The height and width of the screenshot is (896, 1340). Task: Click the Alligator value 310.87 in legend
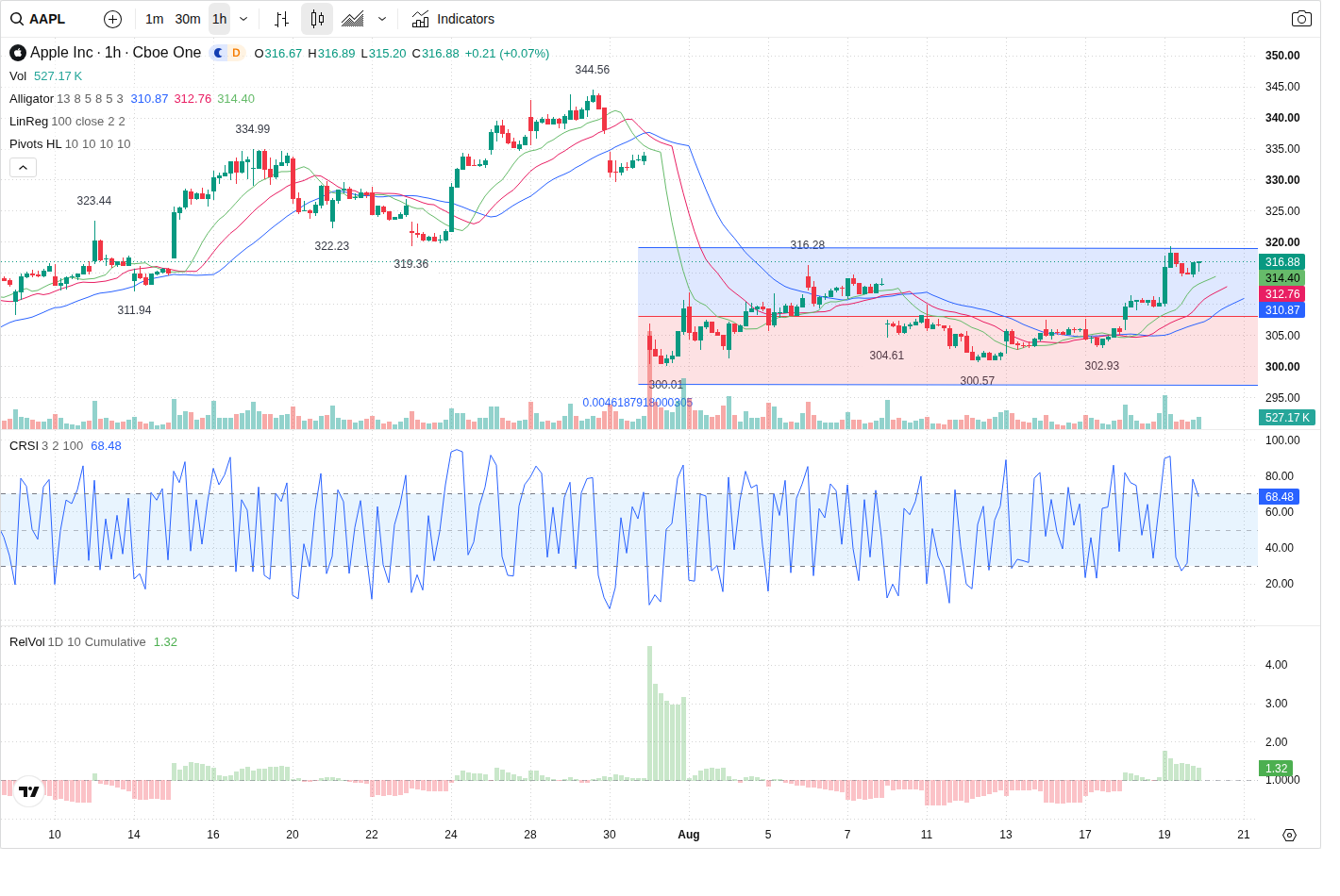pyautogui.click(x=149, y=99)
